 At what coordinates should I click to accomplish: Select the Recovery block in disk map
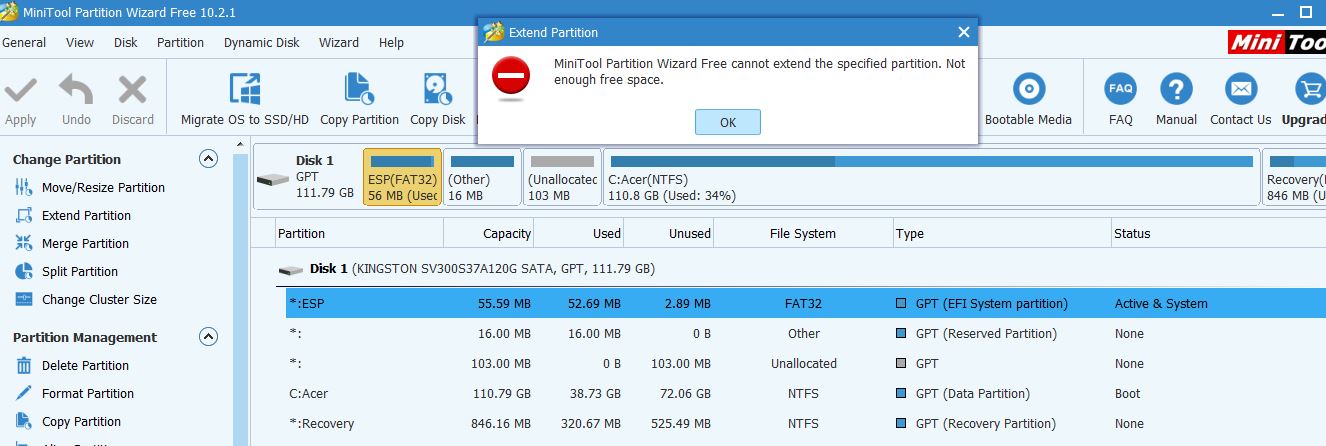(1294, 177)
